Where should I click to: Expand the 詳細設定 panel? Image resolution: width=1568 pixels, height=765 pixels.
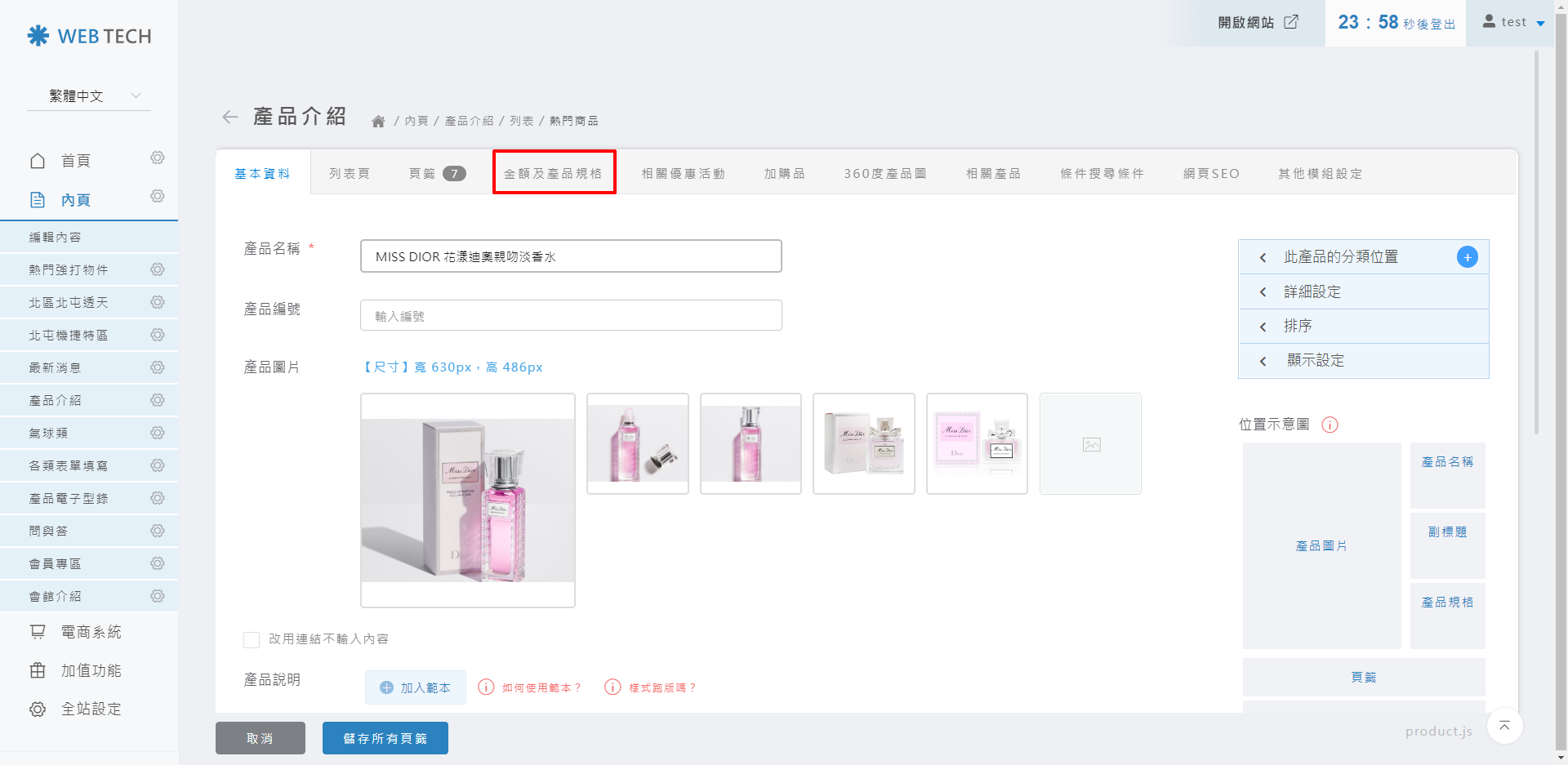click(x=1363, y=291)
